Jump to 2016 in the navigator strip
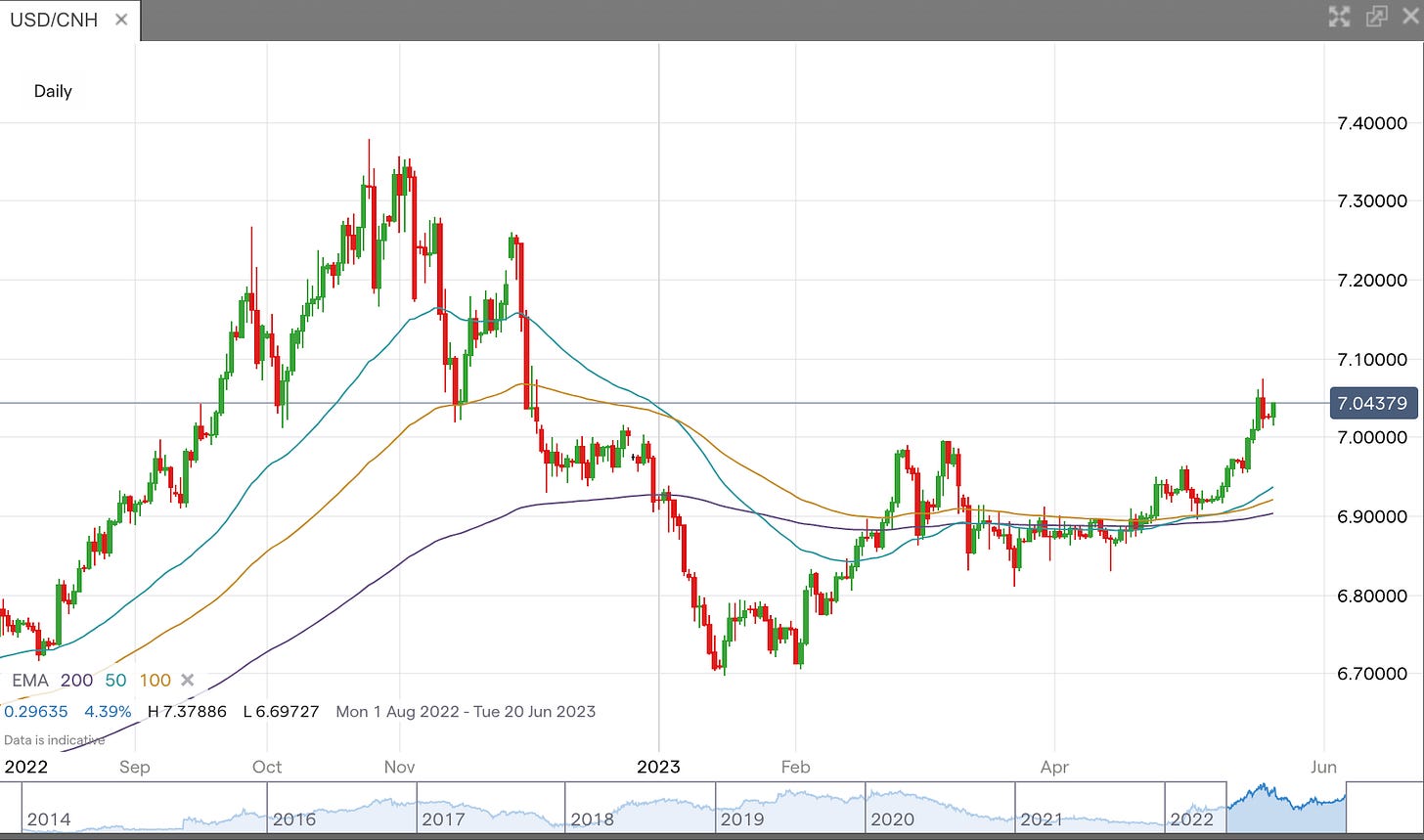The height and width of the screenshot is (840, 1424). tap(294, 819)
